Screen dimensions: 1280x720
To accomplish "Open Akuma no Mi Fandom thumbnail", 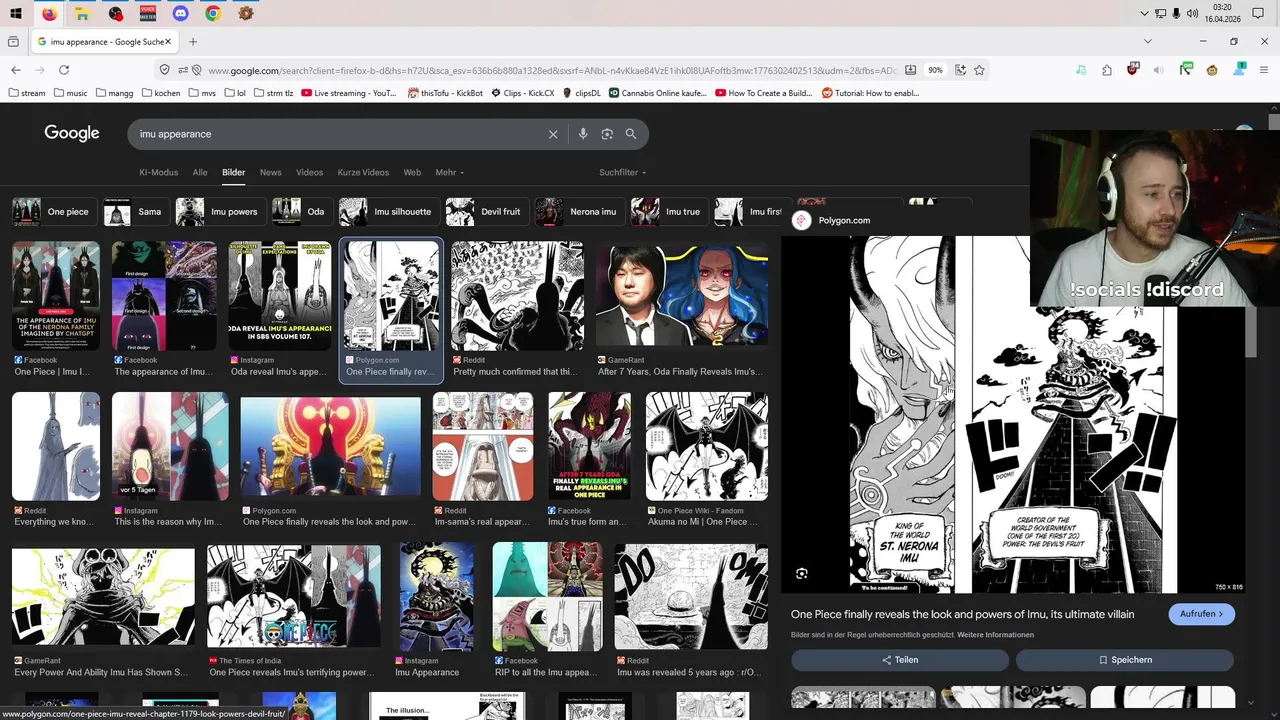I will (x=707, y=446).
